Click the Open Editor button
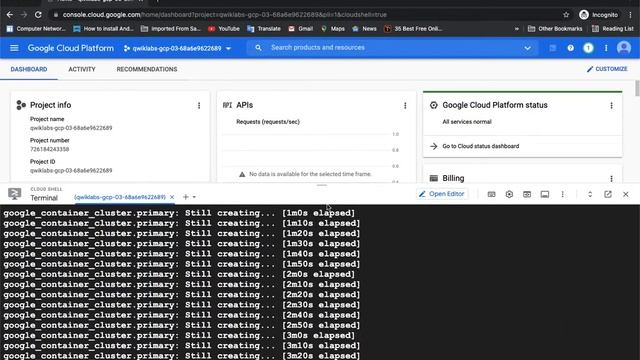640x360 pixels. (442, 194)
